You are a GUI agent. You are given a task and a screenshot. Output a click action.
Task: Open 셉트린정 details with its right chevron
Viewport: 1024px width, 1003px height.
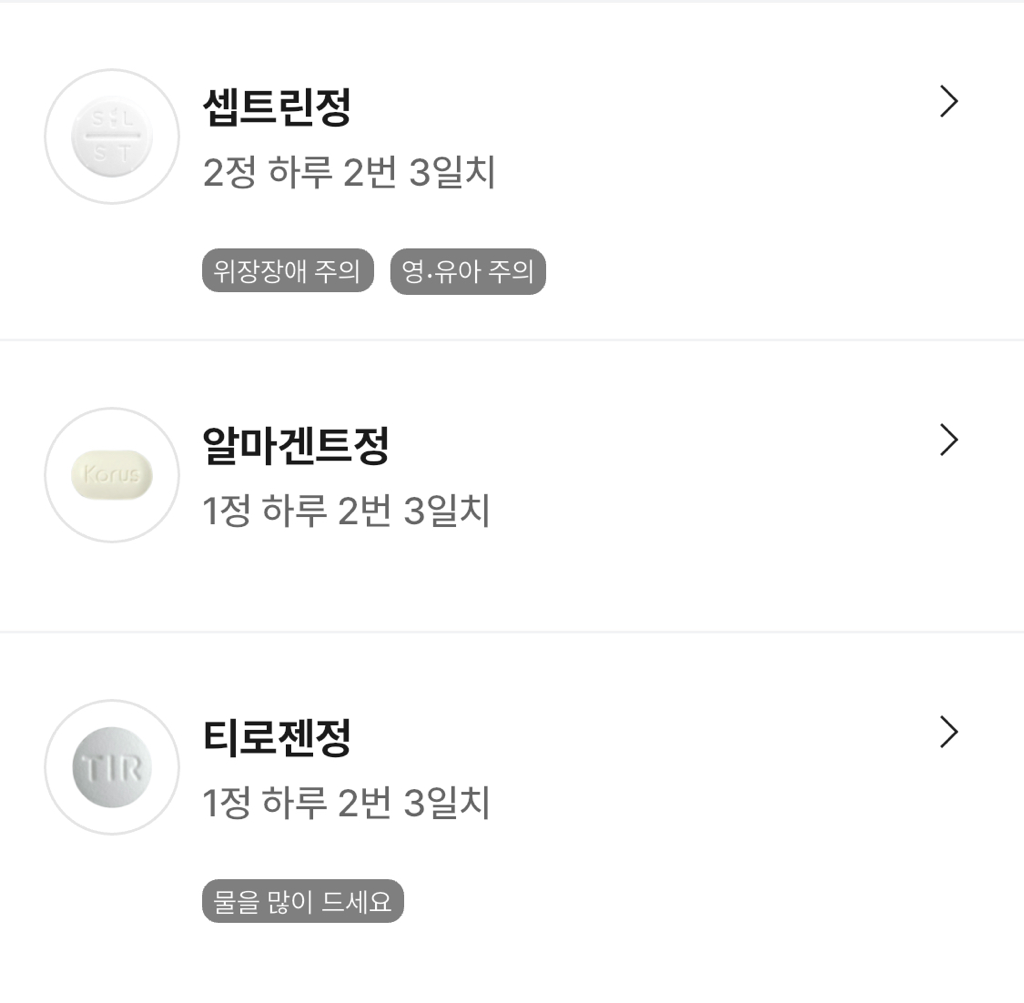click(949, 102)
